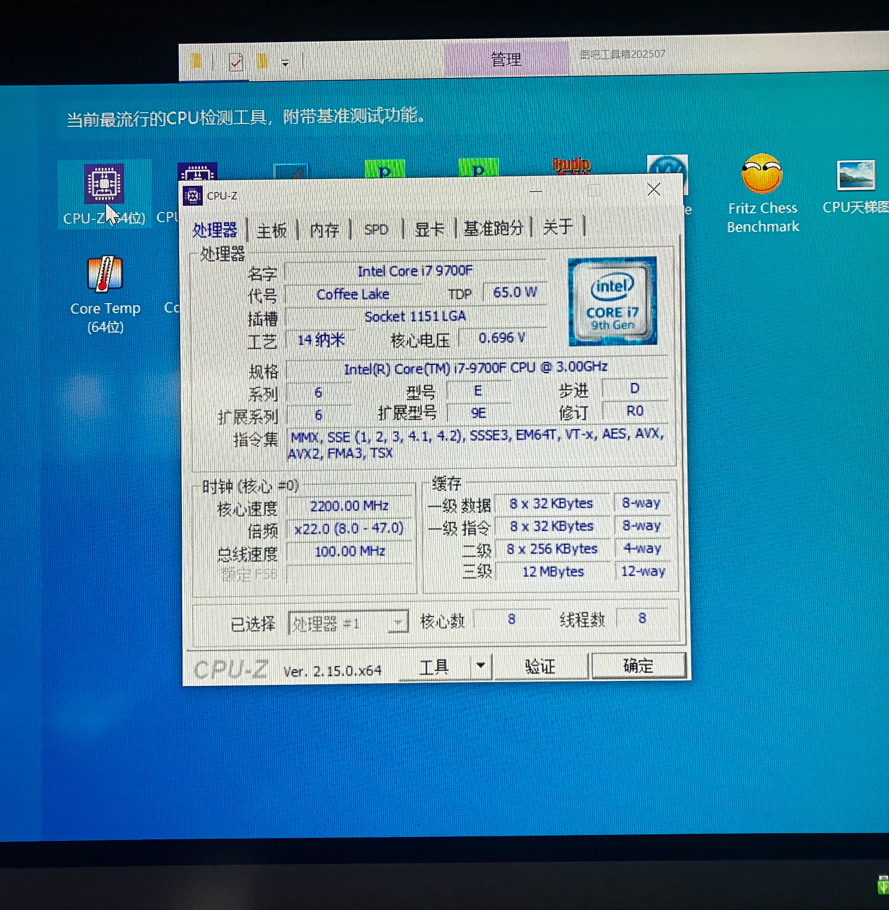The height and width of the screenshot is (910, 889).
Task: Click the 管理 ribbon tab in Explorer
Action: 505,59
